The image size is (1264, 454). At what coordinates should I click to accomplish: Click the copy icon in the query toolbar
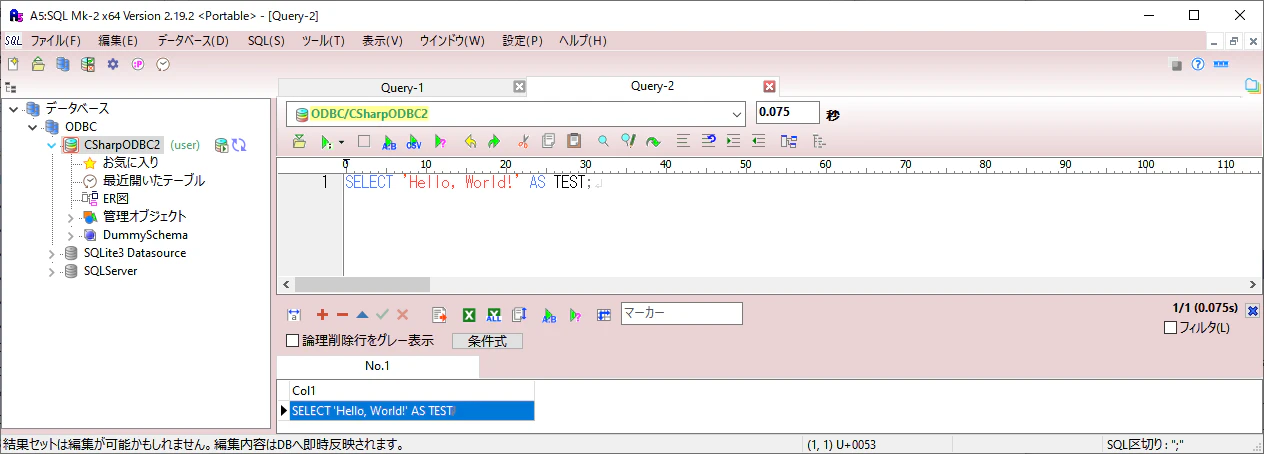click(x=548, y=142)
